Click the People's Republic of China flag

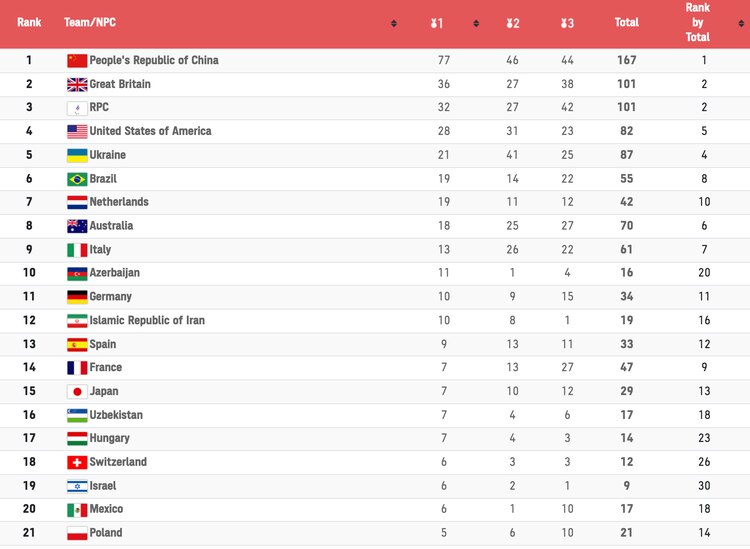pos(77,61)
